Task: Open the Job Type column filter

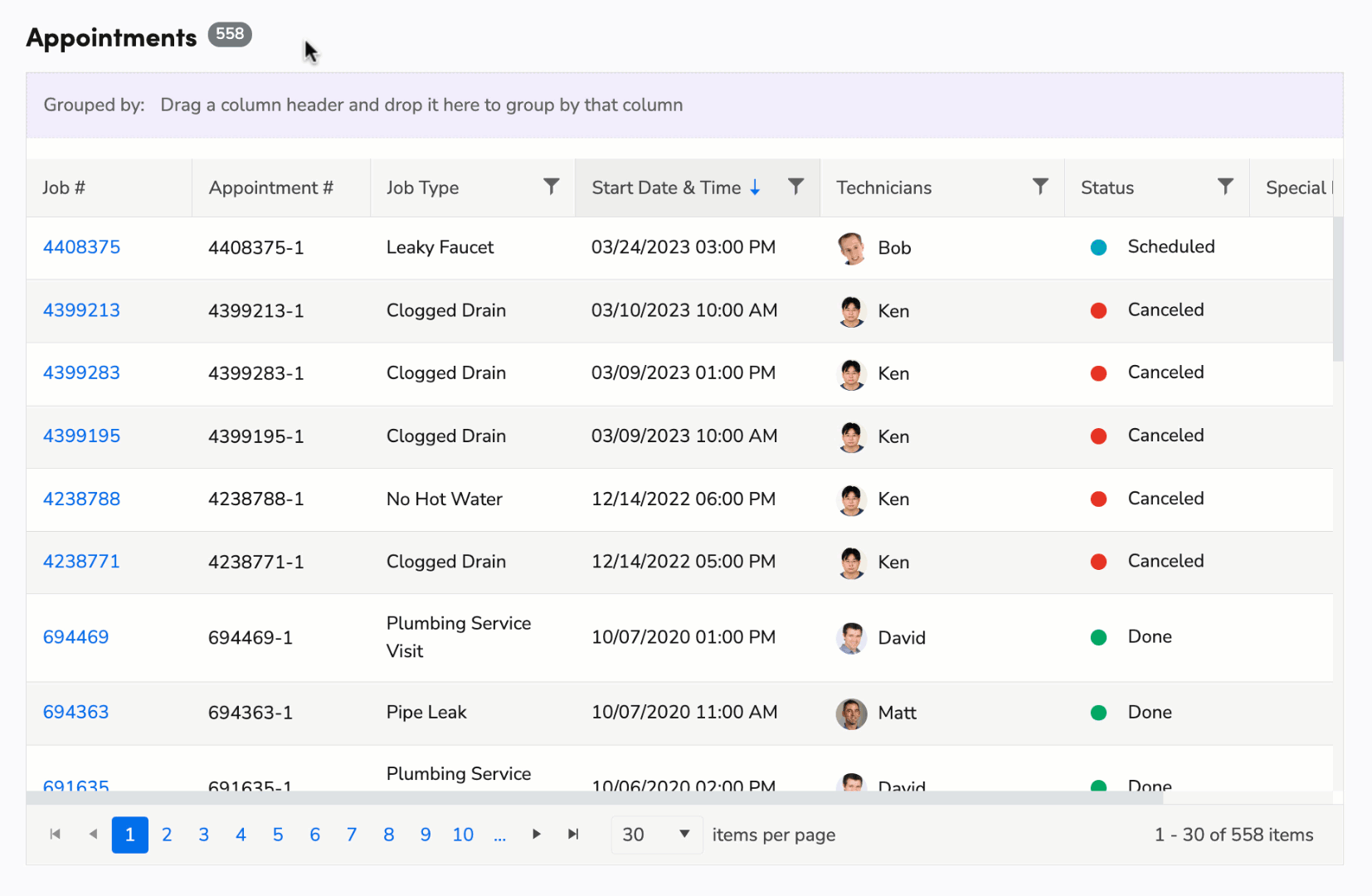Action: click(552, 187)
